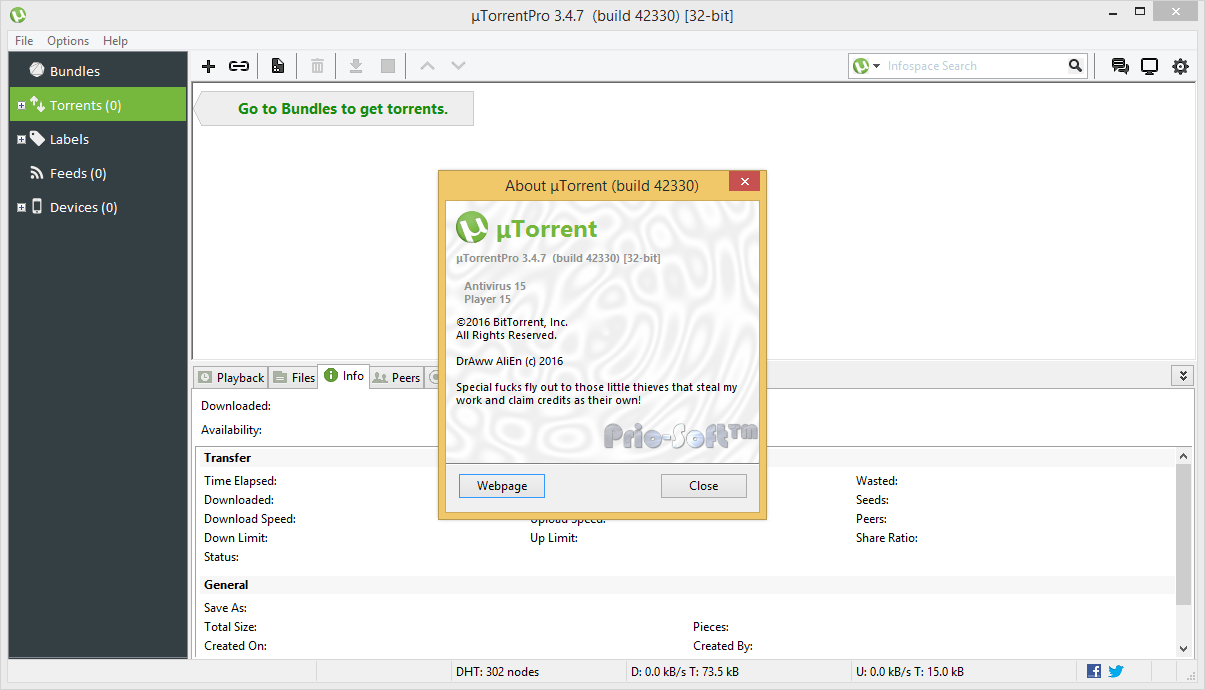Click the uTorrent logo in About dialog
This screenshot has height=690, width=1205.
pyautogui.click(x=472, y=228)
